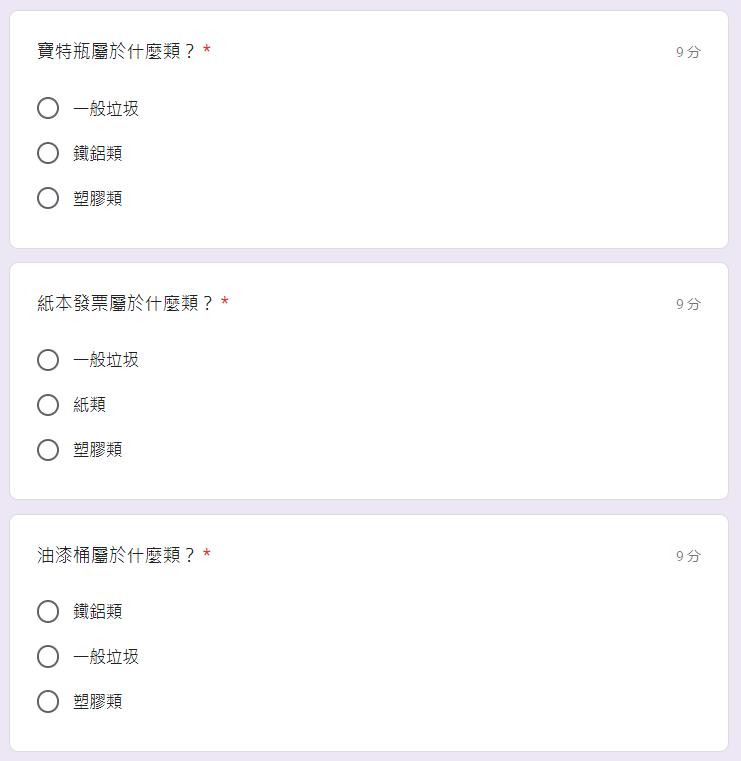Click the required asterisk beside 寶特瓶 question

207,50
